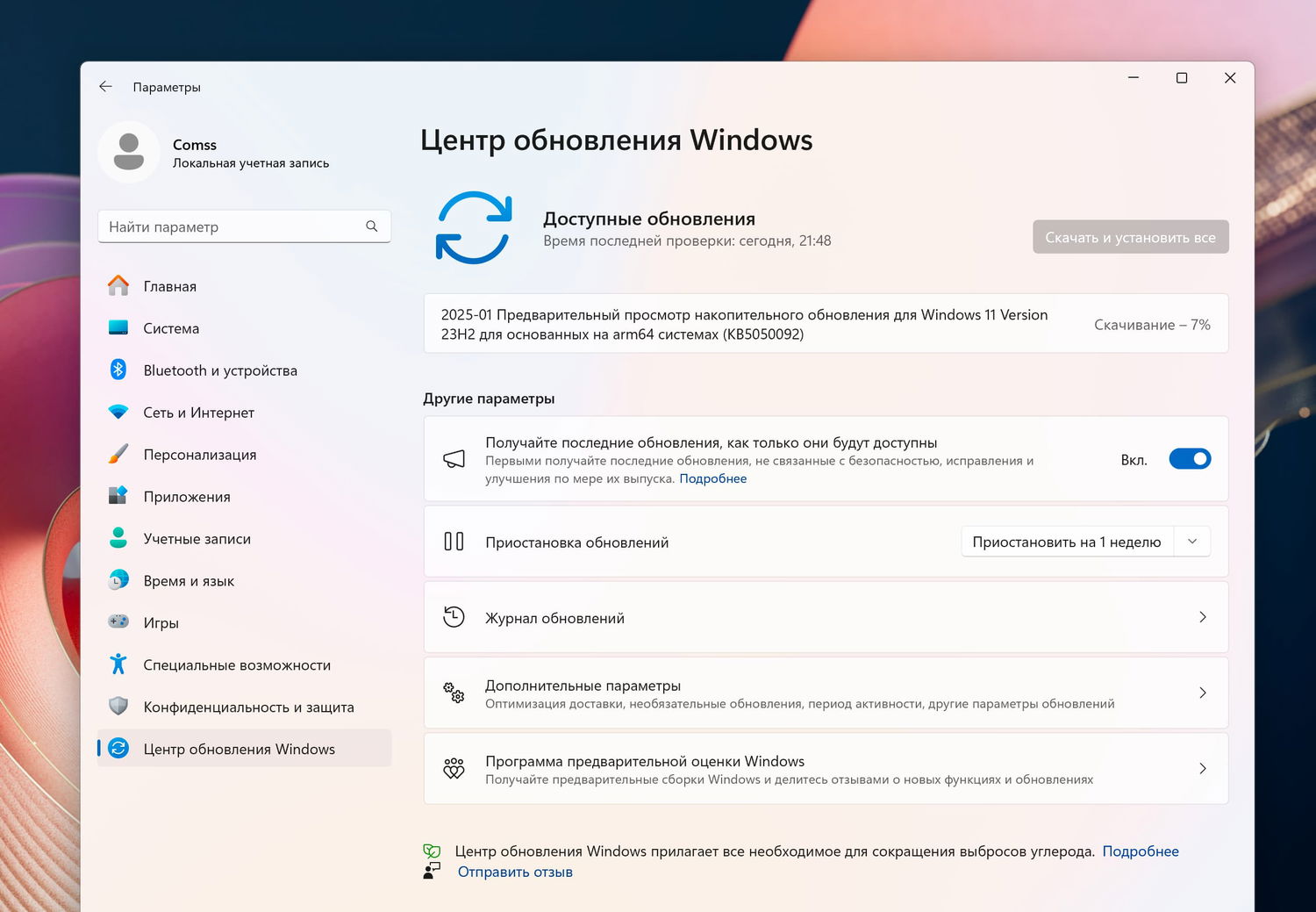Click the Comss account name

(194, 145)
